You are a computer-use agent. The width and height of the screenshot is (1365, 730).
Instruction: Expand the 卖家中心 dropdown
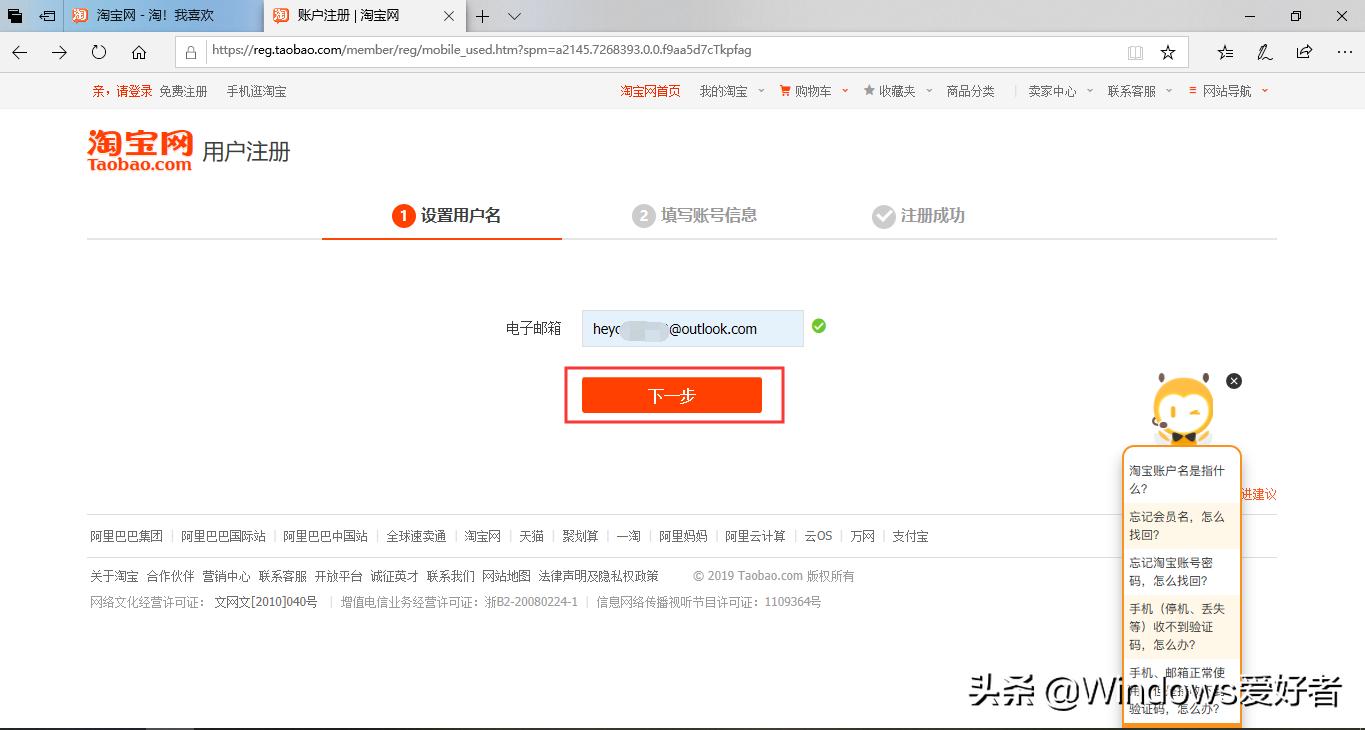(x=1055, y=90)
